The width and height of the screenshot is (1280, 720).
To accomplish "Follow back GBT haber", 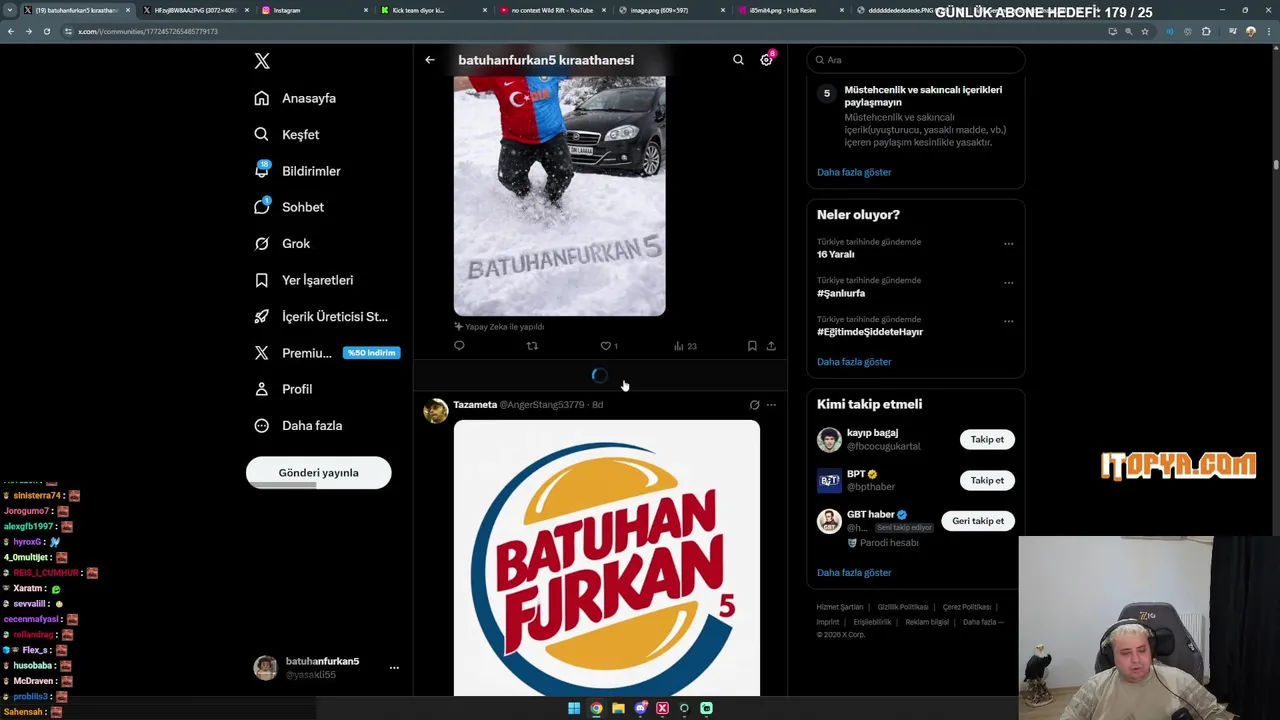I will pyautogui.click(x=978, y=521).
